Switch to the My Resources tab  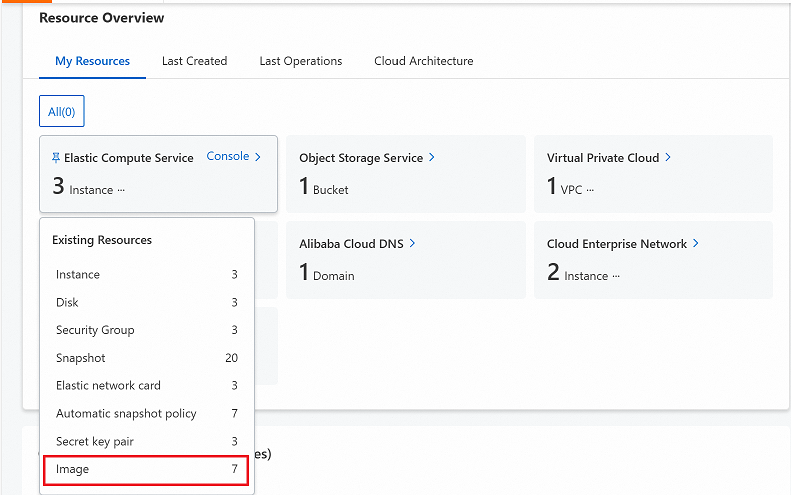92,61
